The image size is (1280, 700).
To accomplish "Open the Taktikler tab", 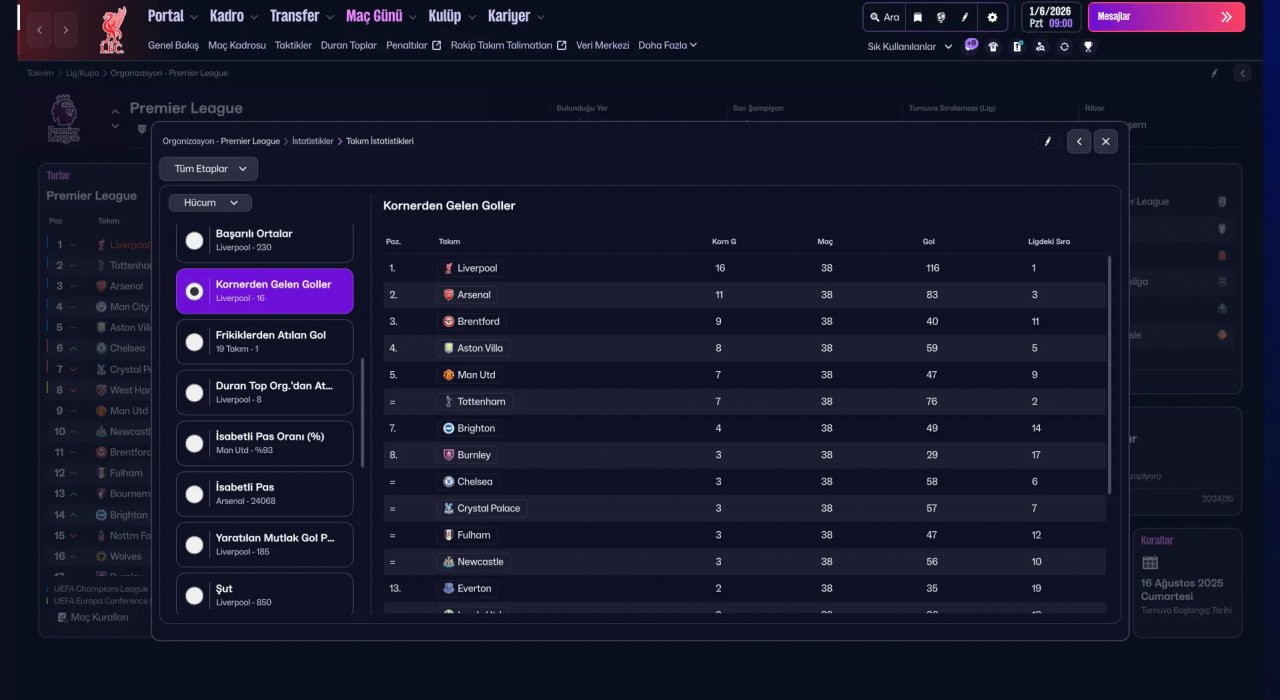I will click(x=293, y=45).
